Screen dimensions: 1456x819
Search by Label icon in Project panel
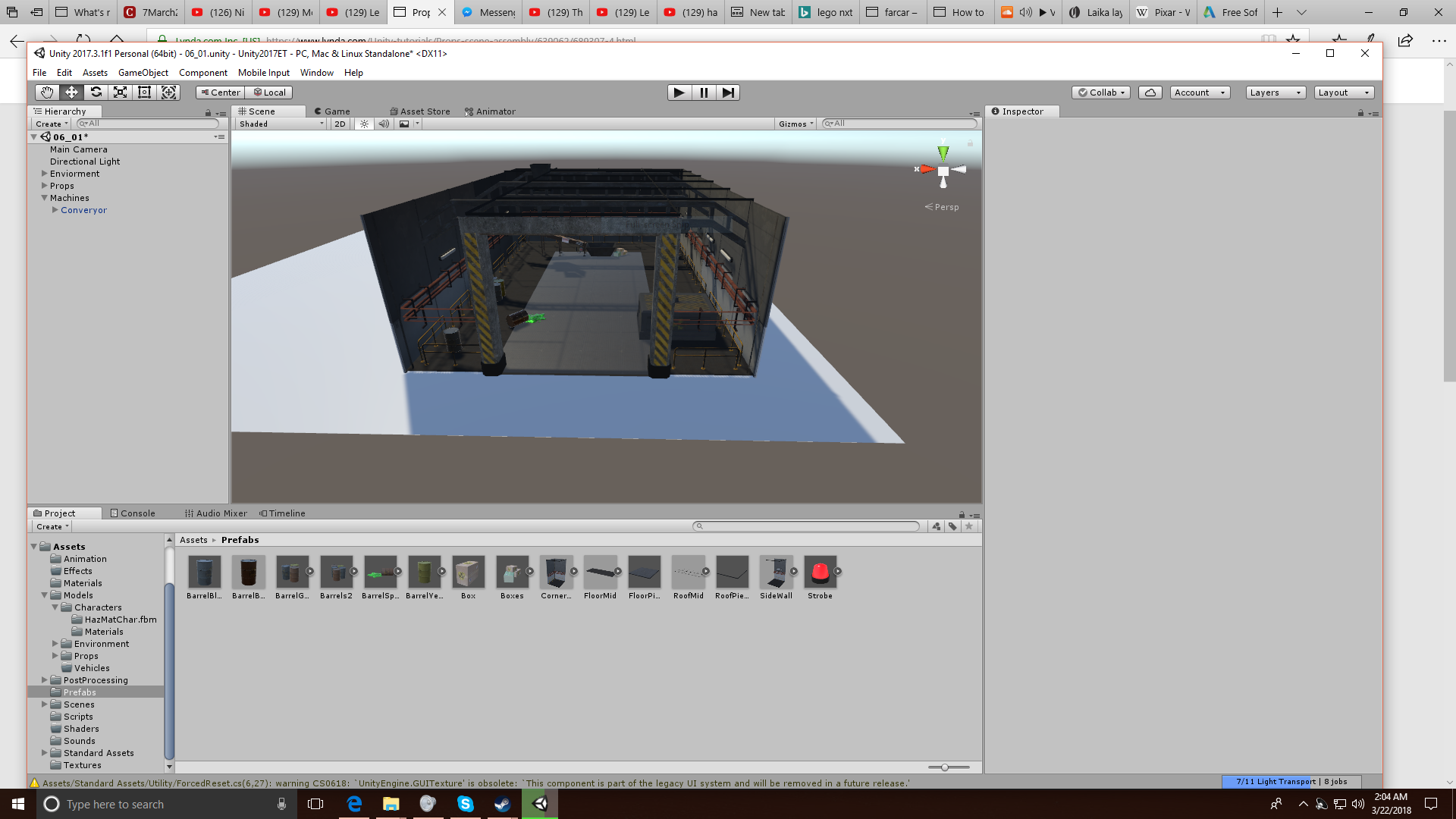pyautogui.click(x=952, y=526)
